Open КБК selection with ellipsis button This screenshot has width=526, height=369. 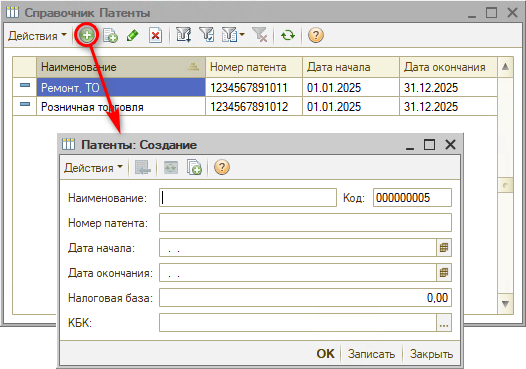[444, 322]
